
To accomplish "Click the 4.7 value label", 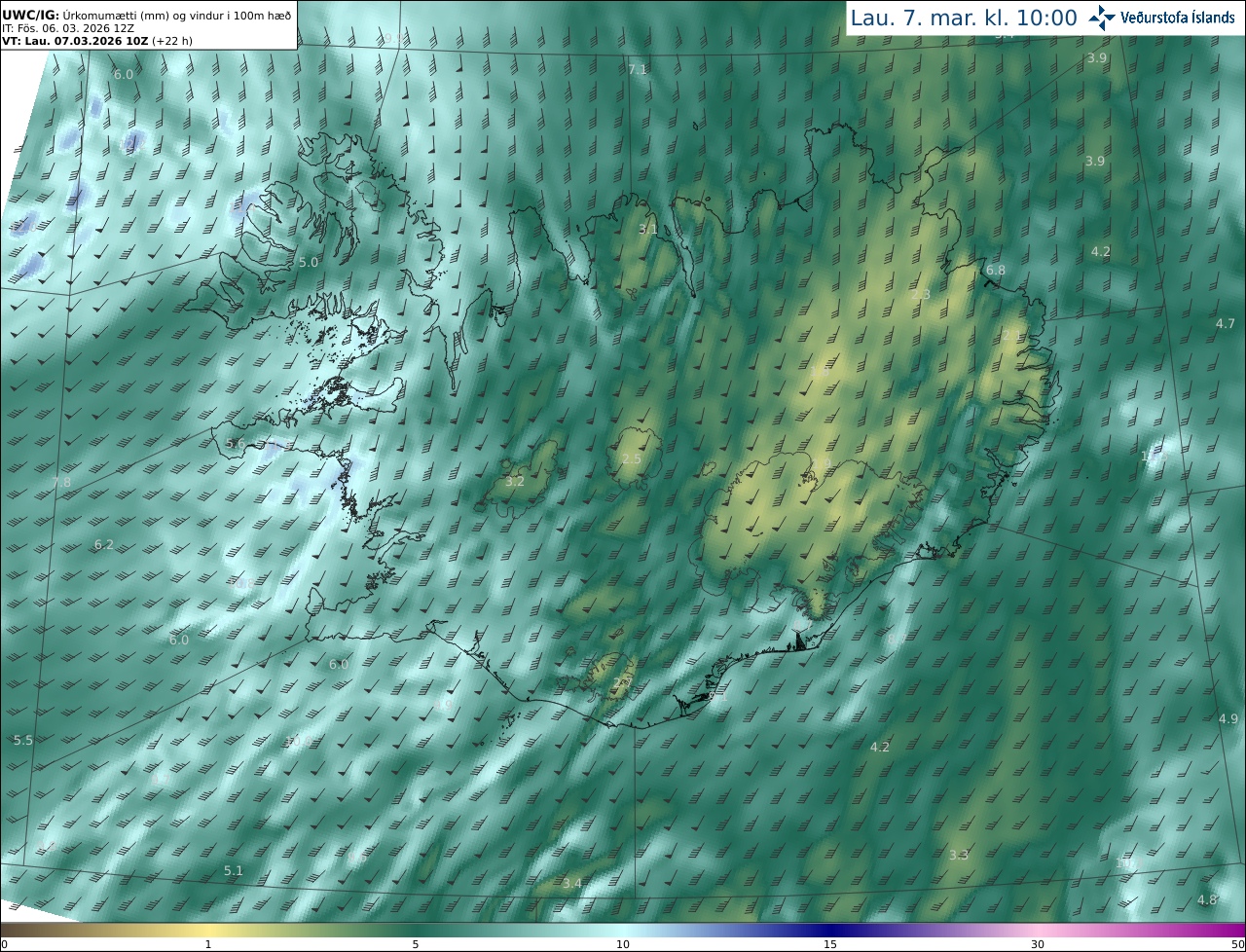I will (x=1226, y=323).
